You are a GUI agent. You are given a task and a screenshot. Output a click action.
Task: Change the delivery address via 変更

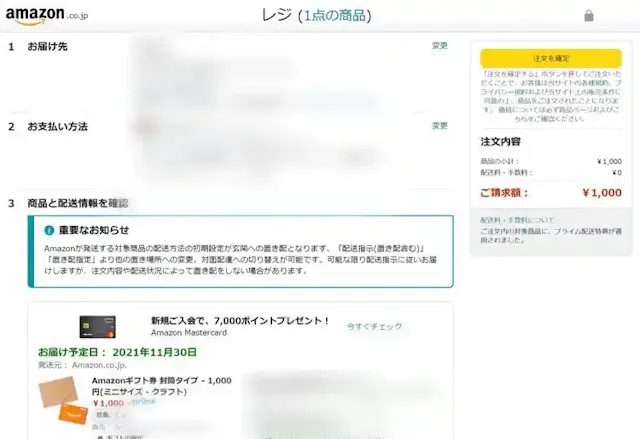(x=440, y=46)
